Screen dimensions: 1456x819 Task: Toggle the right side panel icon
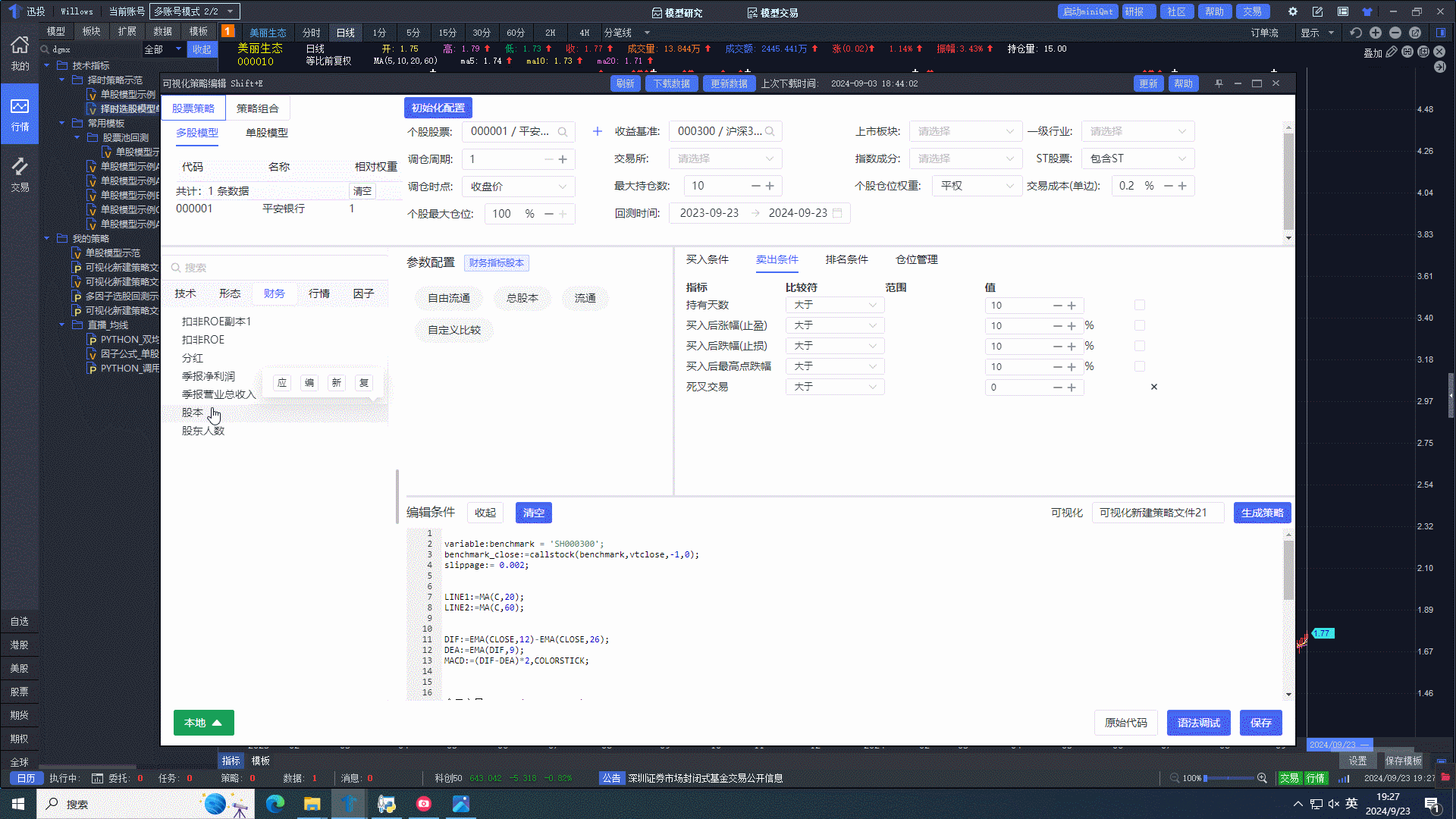tap(1441, 33)
